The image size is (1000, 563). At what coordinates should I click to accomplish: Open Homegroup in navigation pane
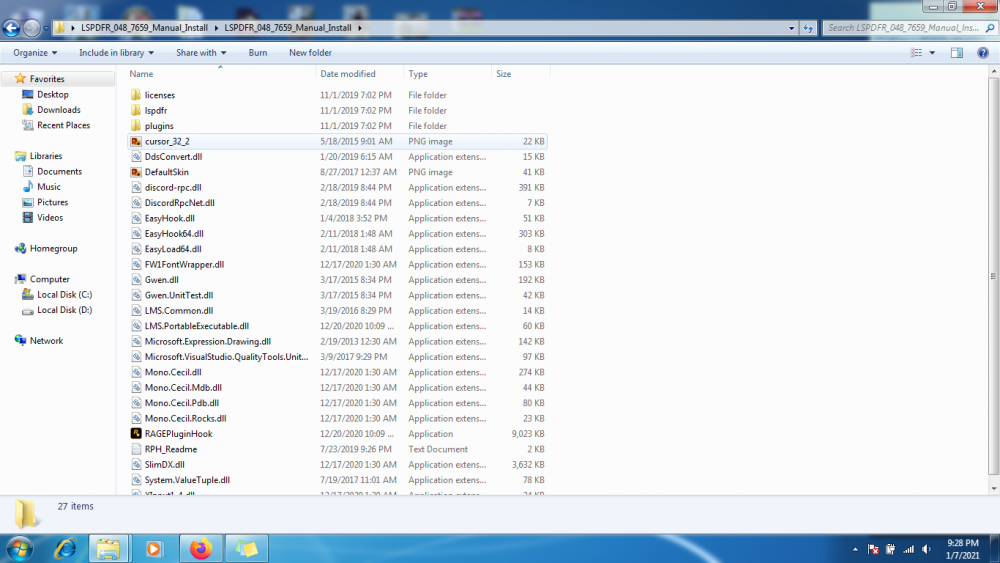tap(53, 249)
